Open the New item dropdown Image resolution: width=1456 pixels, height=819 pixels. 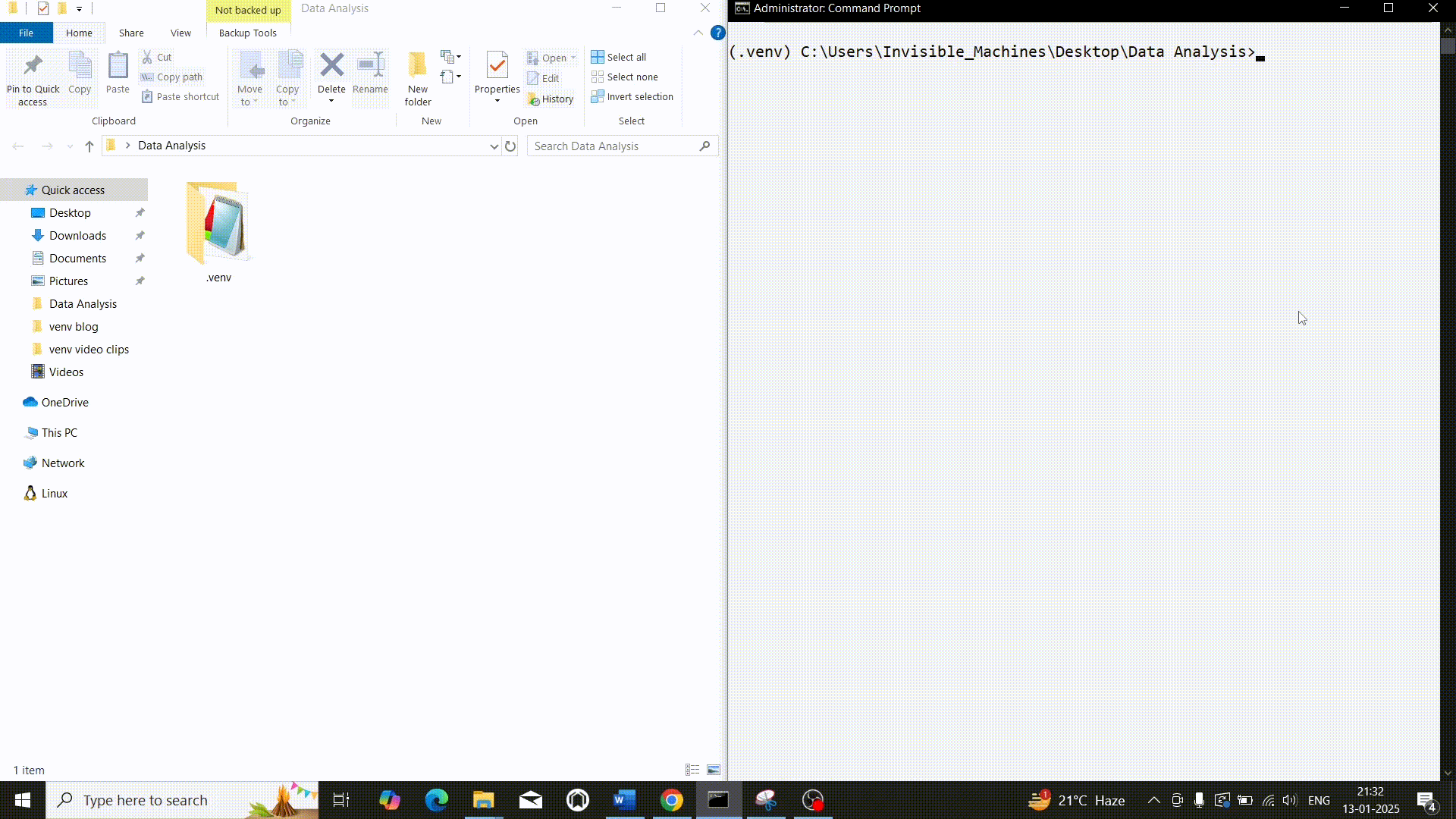[x=450, y=57]
